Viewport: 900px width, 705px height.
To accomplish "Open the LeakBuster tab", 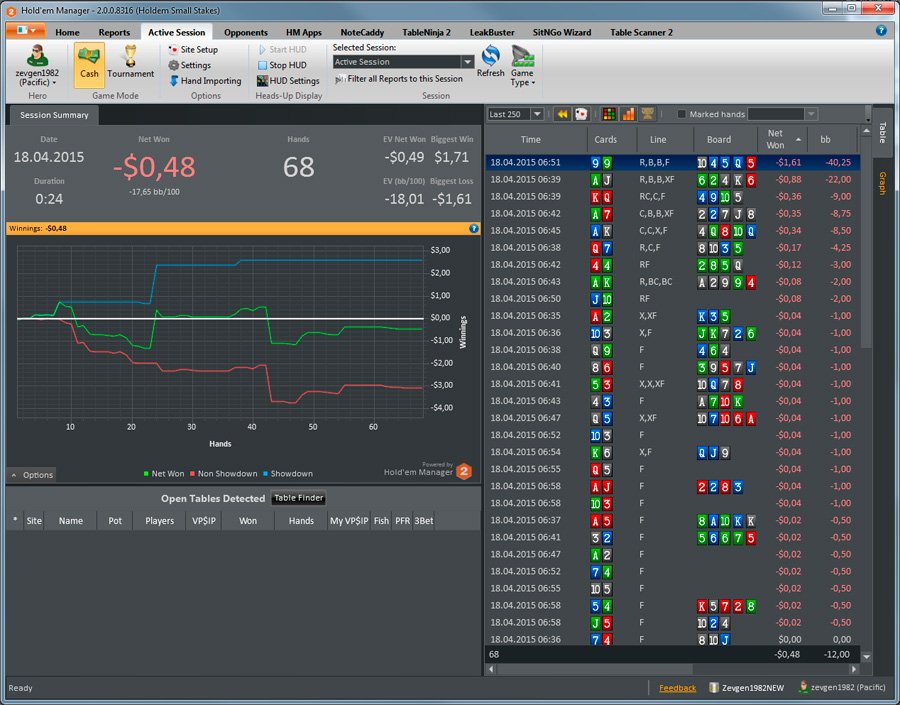I will pyautogui.click(x=492, y=32).
